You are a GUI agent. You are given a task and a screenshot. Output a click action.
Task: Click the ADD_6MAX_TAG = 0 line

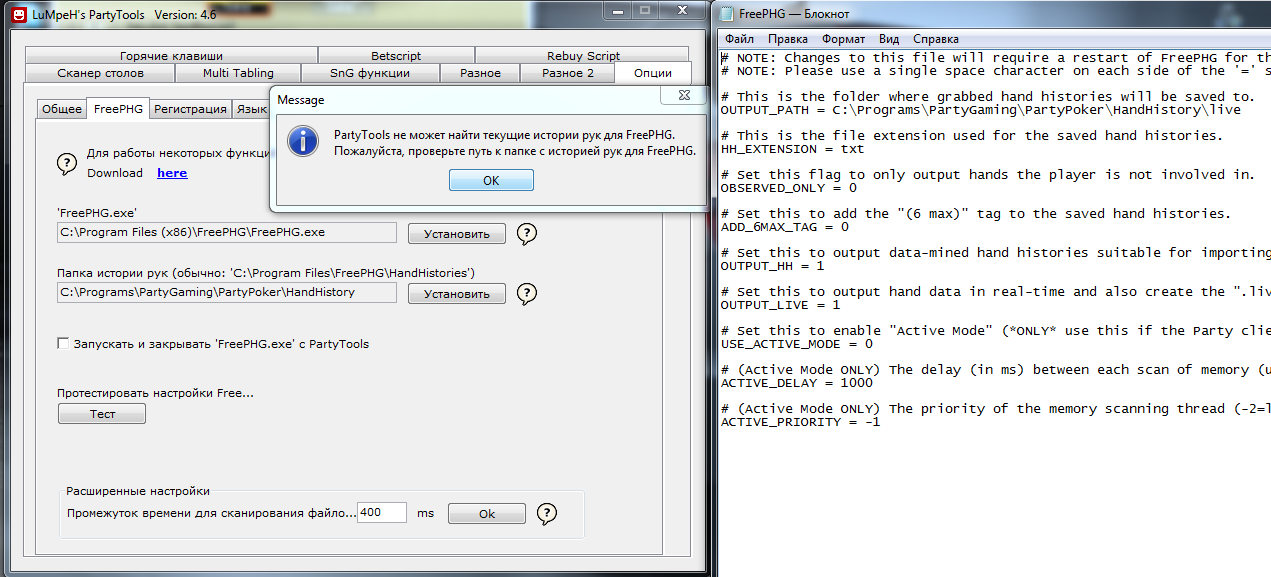tap(785, 227)
